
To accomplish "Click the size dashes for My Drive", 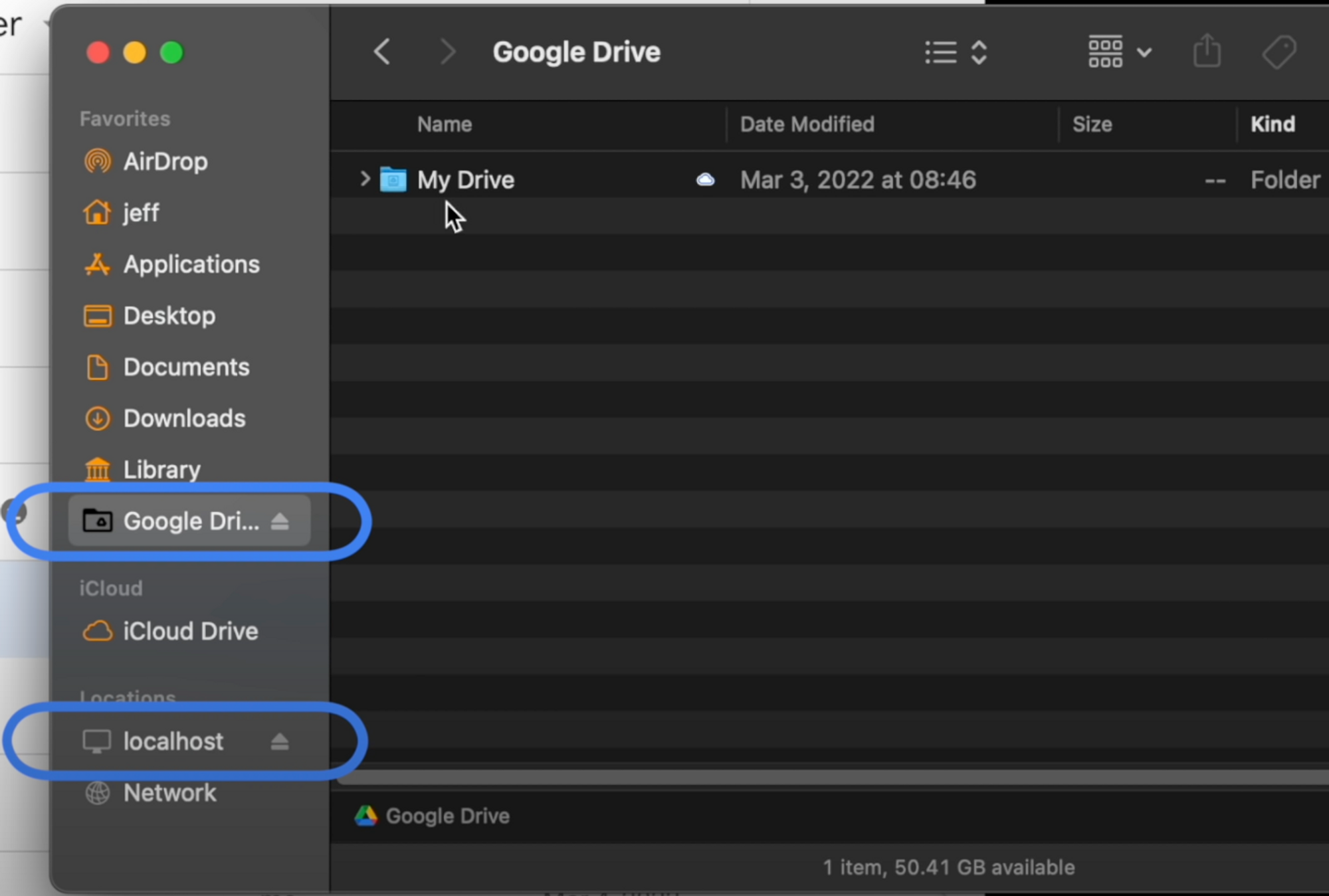I will tap(1215, 181).
